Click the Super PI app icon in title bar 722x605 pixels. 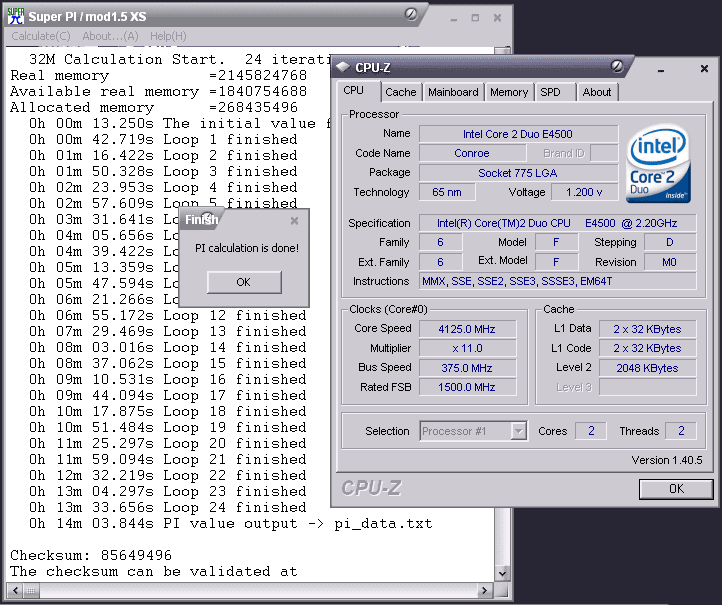tap(16, 17)
